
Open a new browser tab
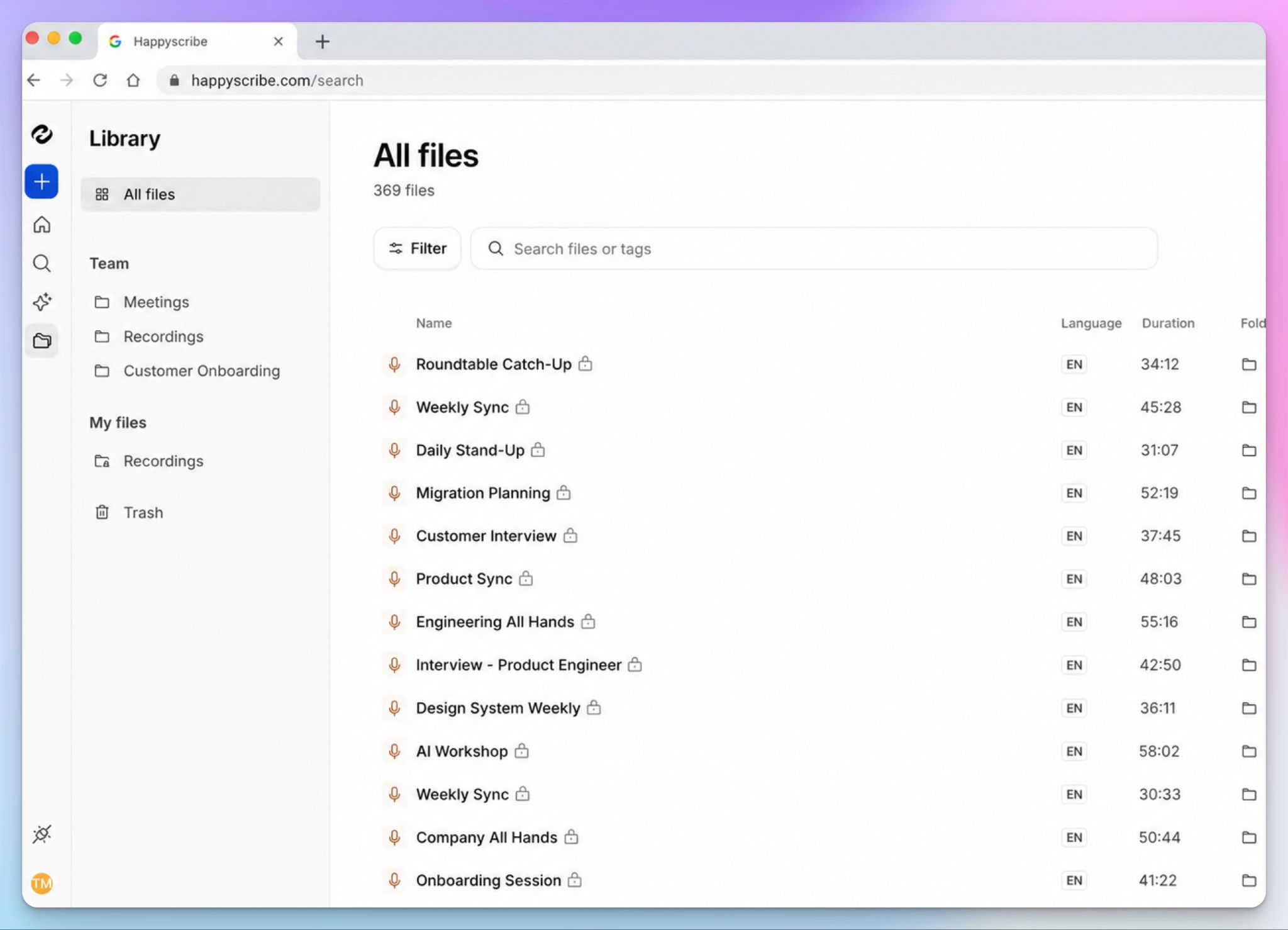pyautogui.click(x=323, y=42)
